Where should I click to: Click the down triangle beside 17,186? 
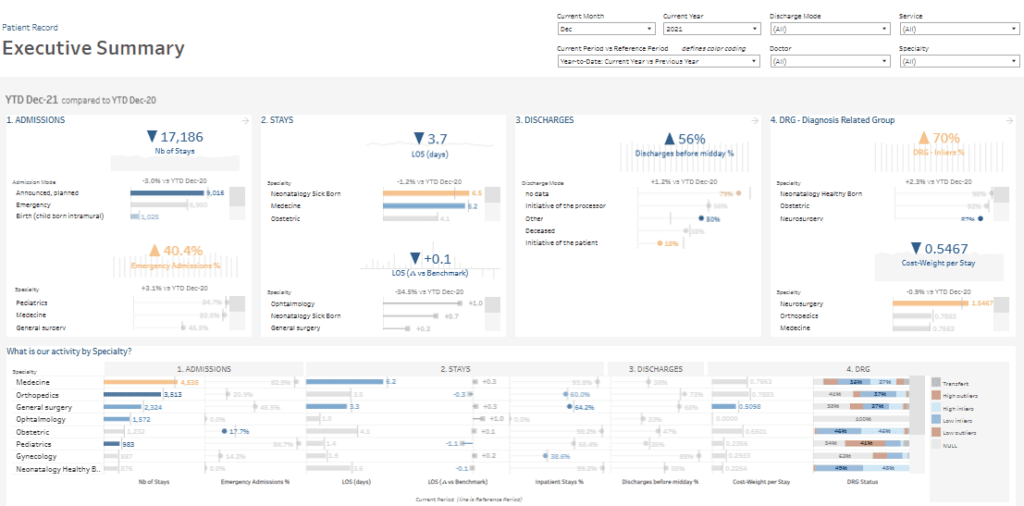tap(152, 136)
